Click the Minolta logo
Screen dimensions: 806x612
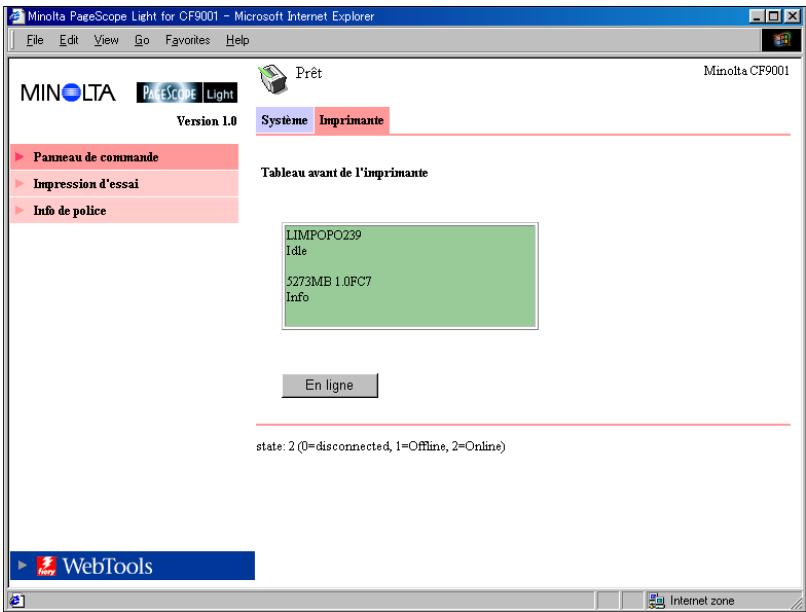68,92
